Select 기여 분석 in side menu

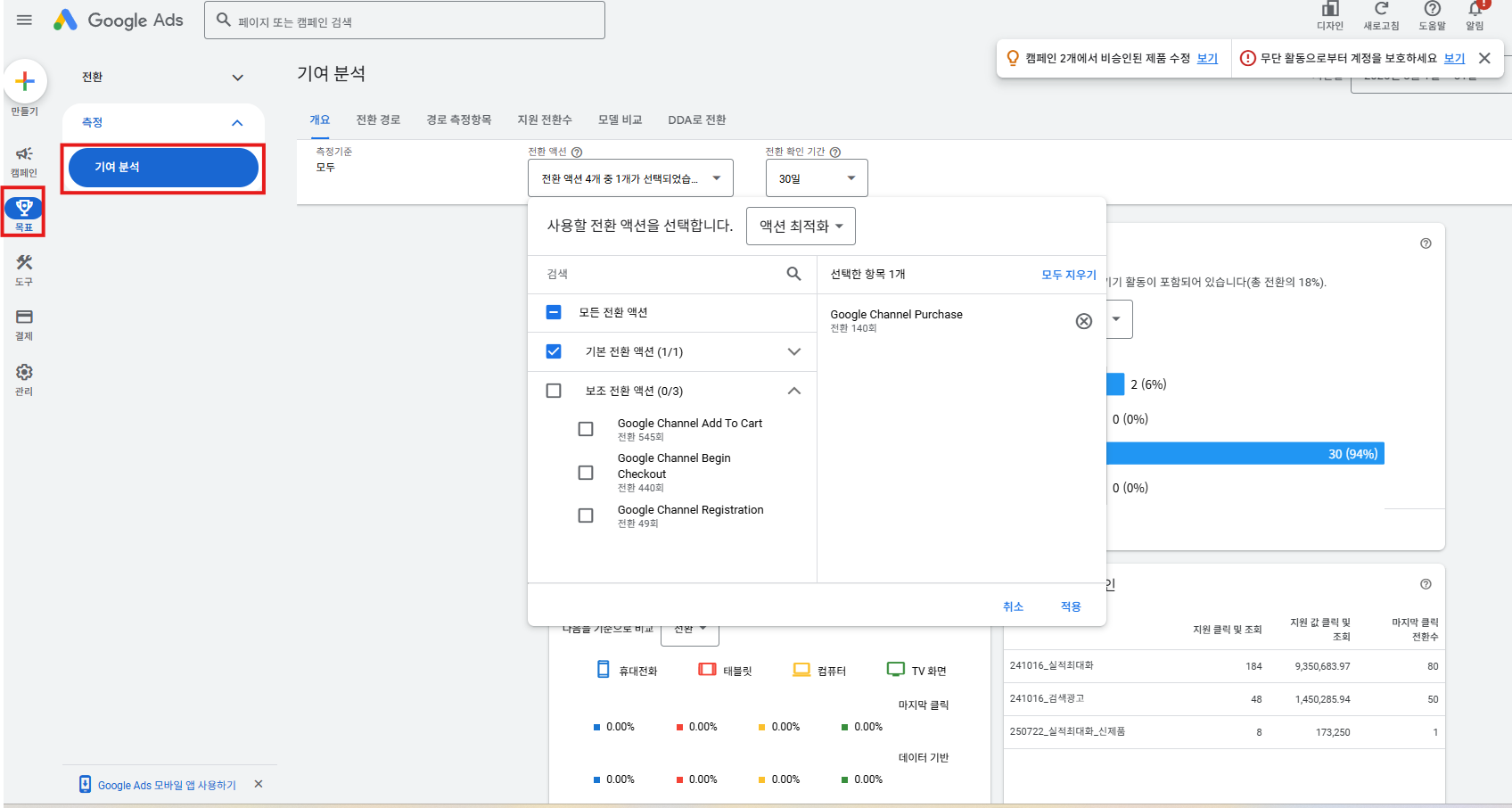click(x=163, y=168)
